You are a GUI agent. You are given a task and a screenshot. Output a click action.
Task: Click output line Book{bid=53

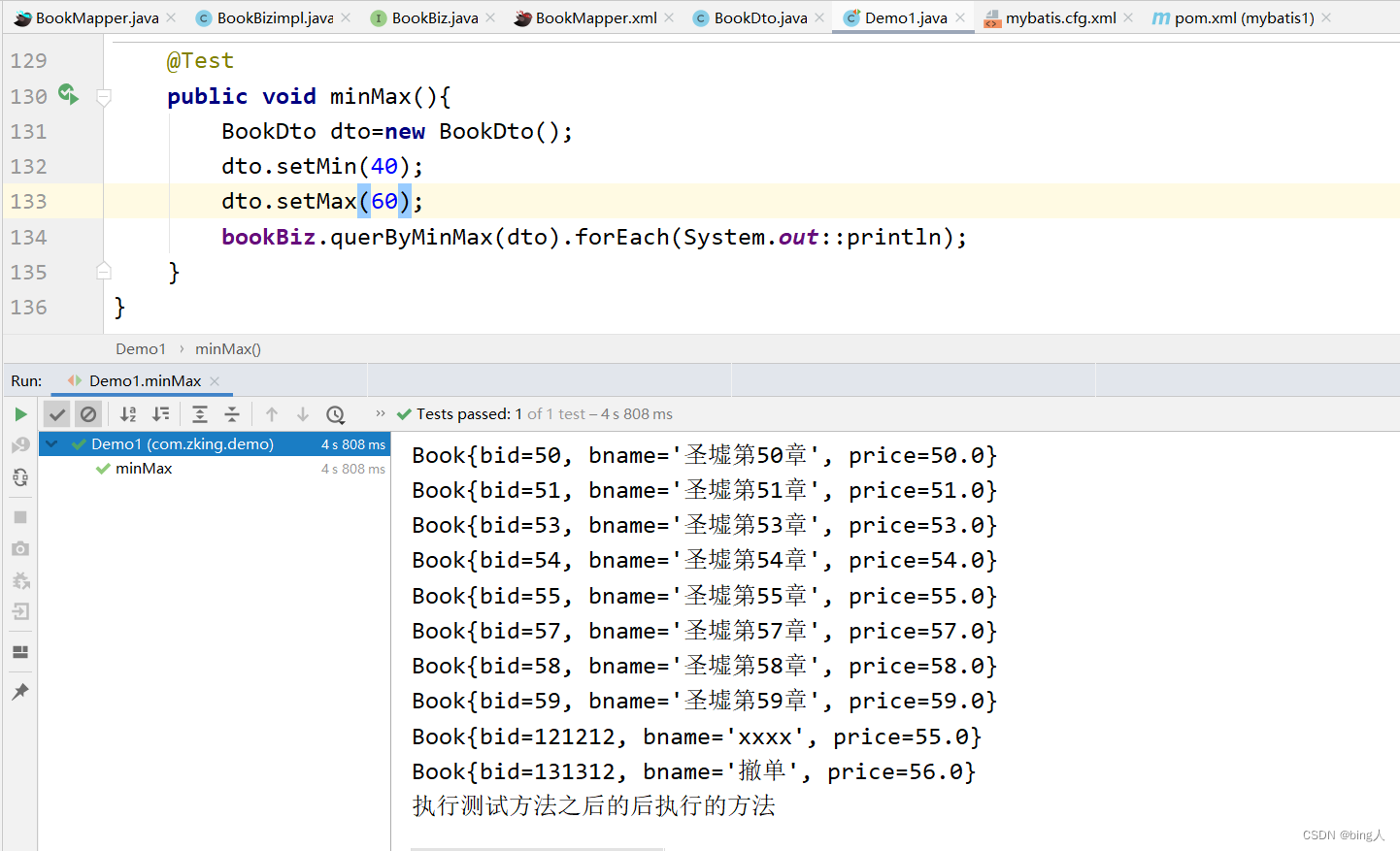click(705, 525)
